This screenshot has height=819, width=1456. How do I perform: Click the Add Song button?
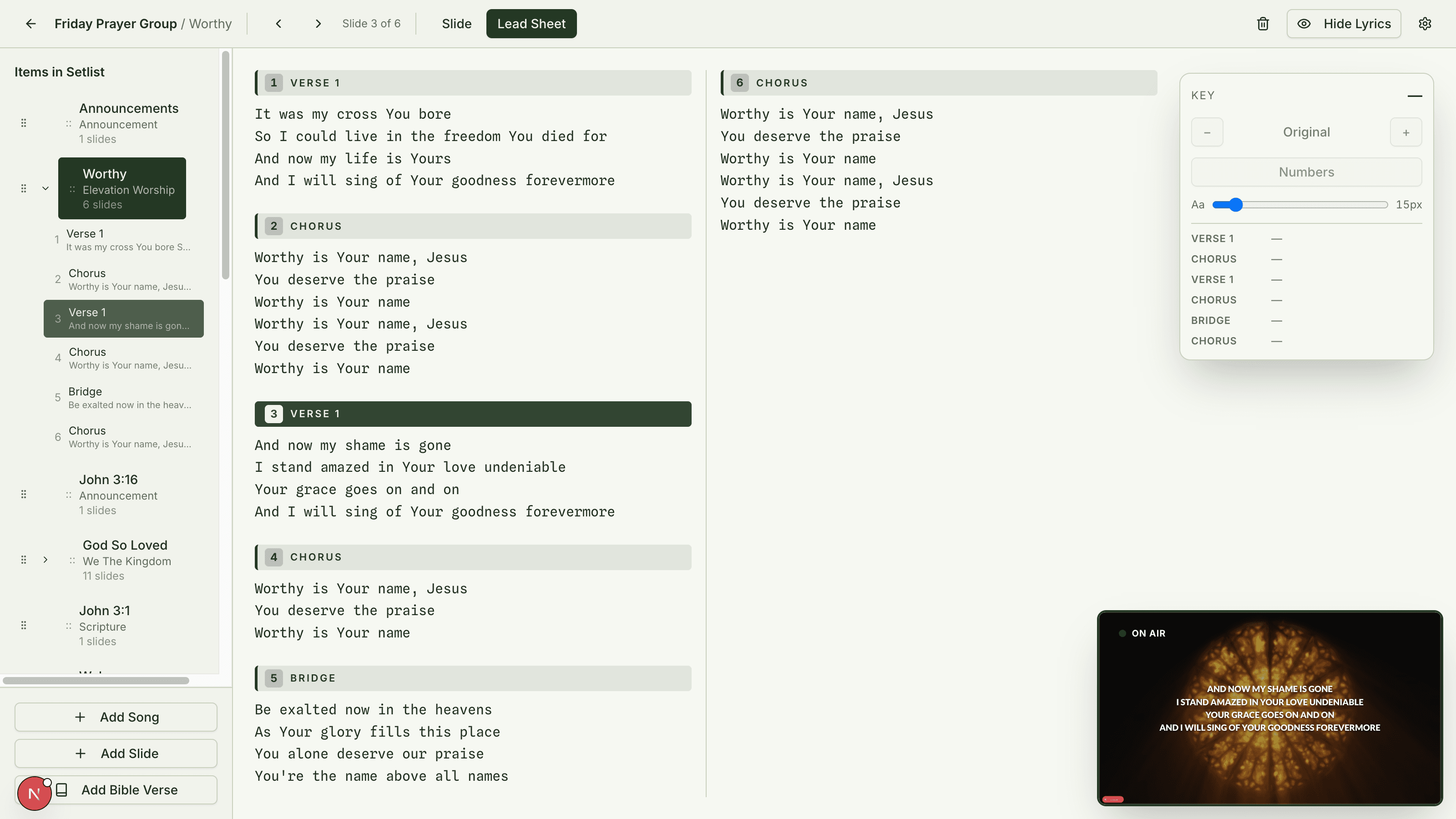(x=116, y=717)
